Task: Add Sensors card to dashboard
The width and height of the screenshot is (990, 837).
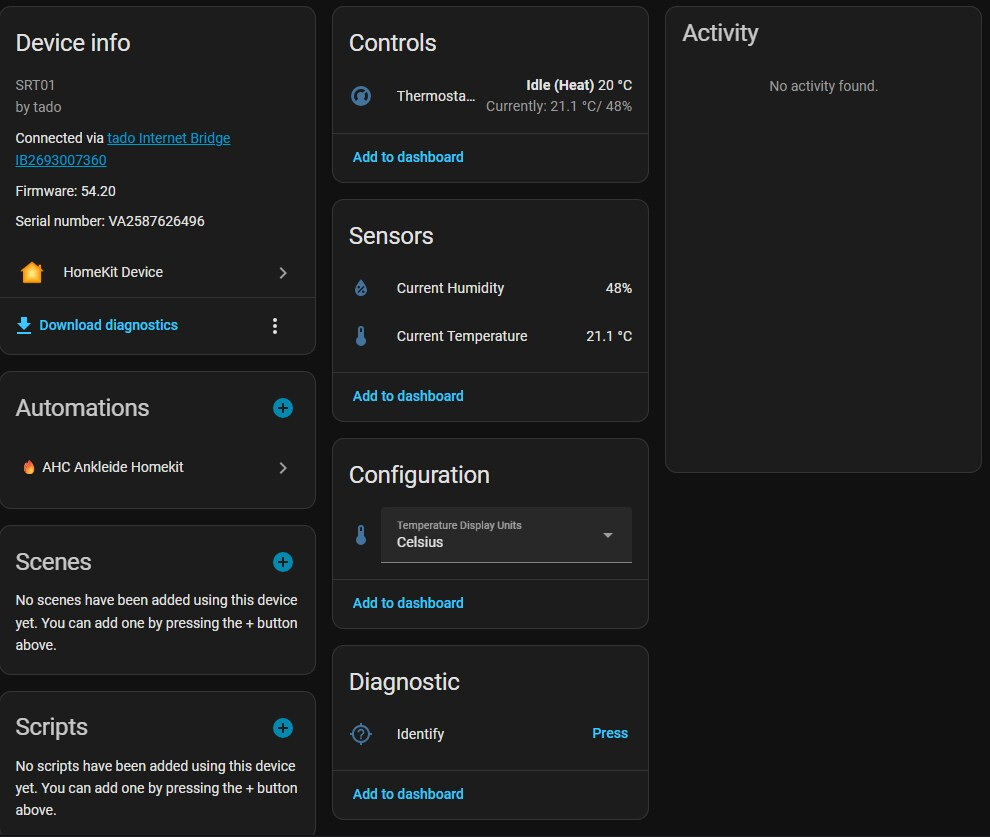Action: tap(408, 396)
